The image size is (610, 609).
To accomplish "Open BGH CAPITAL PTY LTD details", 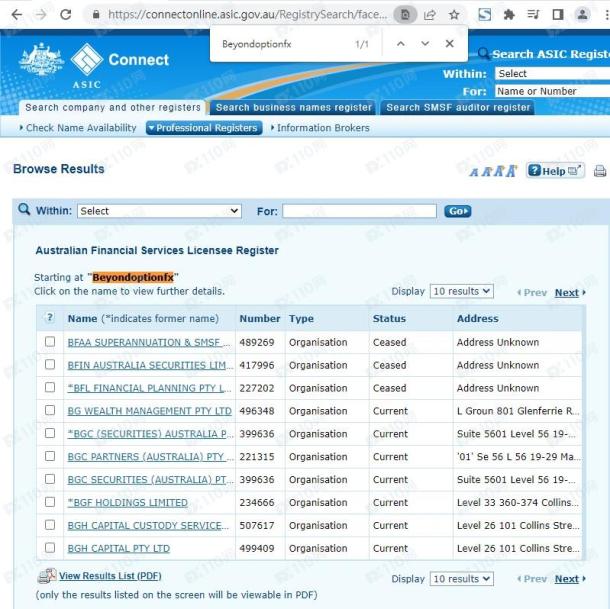I will [x=119, y=548].
